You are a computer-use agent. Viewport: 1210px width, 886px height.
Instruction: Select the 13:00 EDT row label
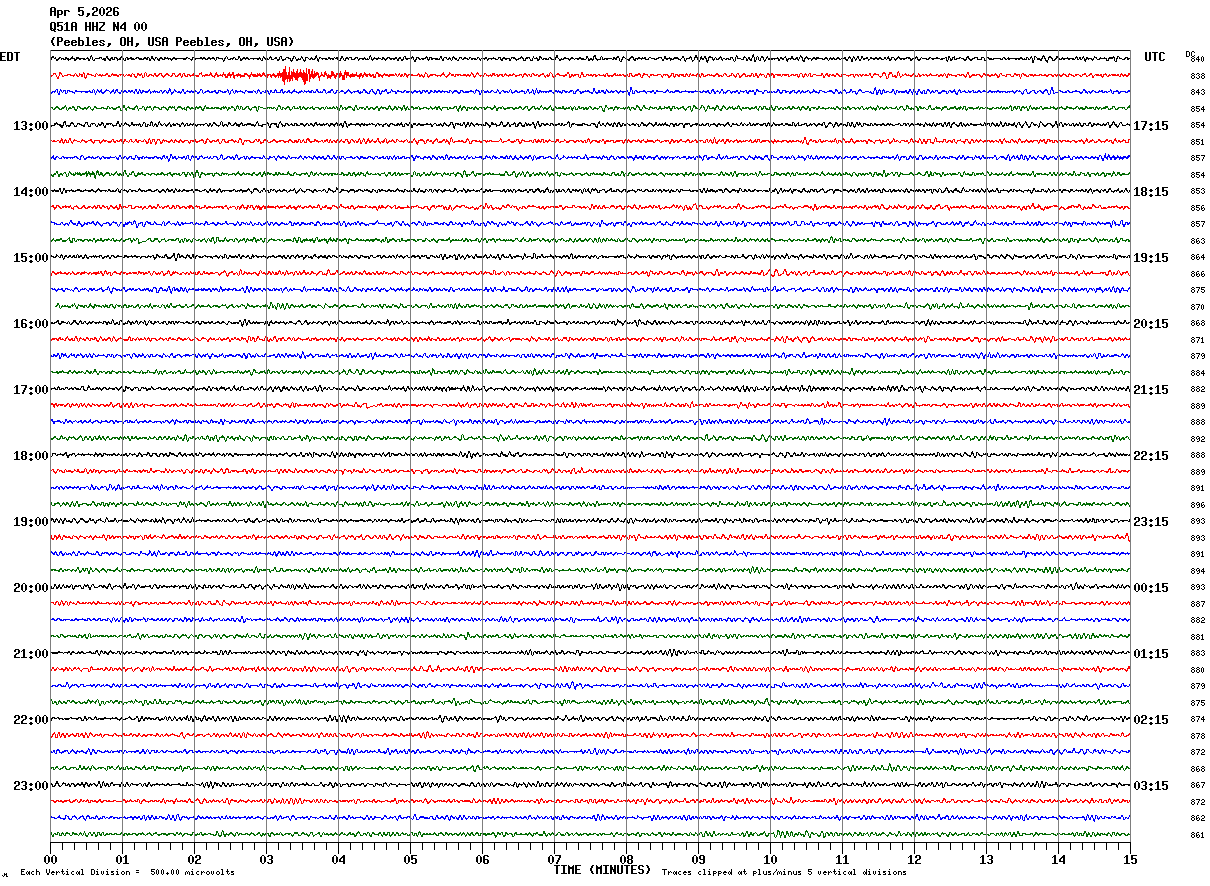pos(30,126)
